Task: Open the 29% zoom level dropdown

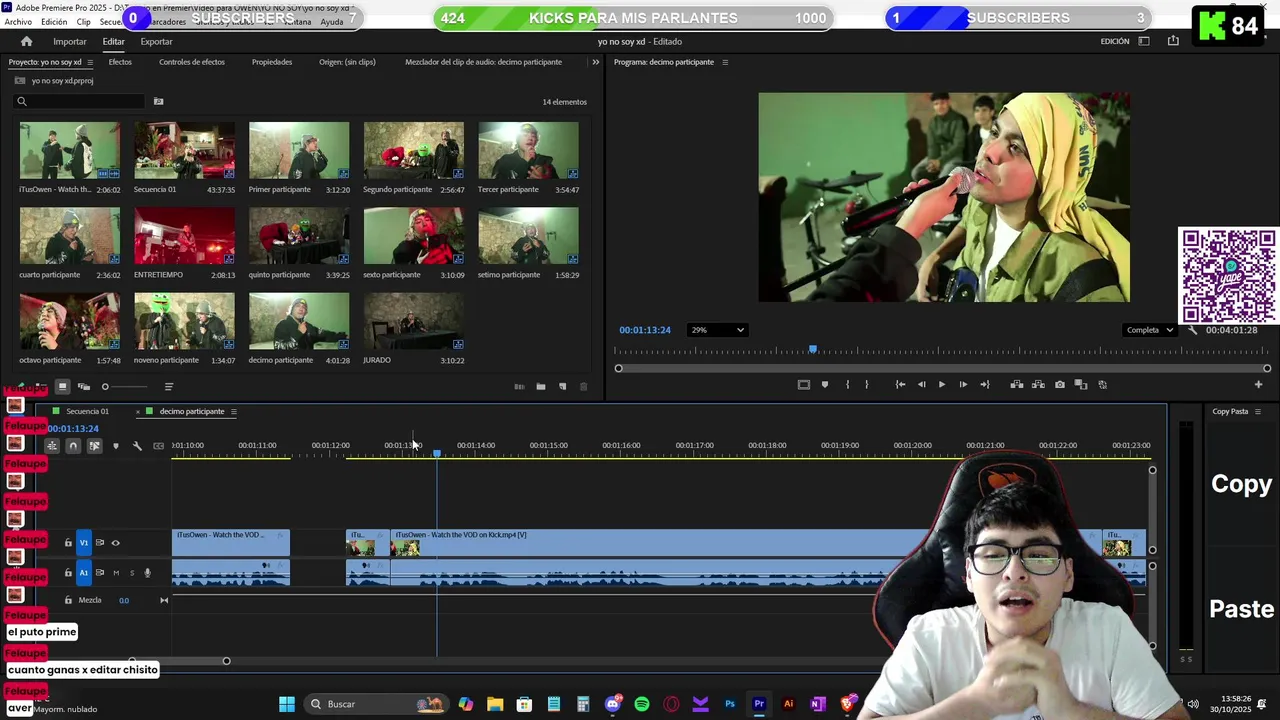Action: tap(717, 330)
